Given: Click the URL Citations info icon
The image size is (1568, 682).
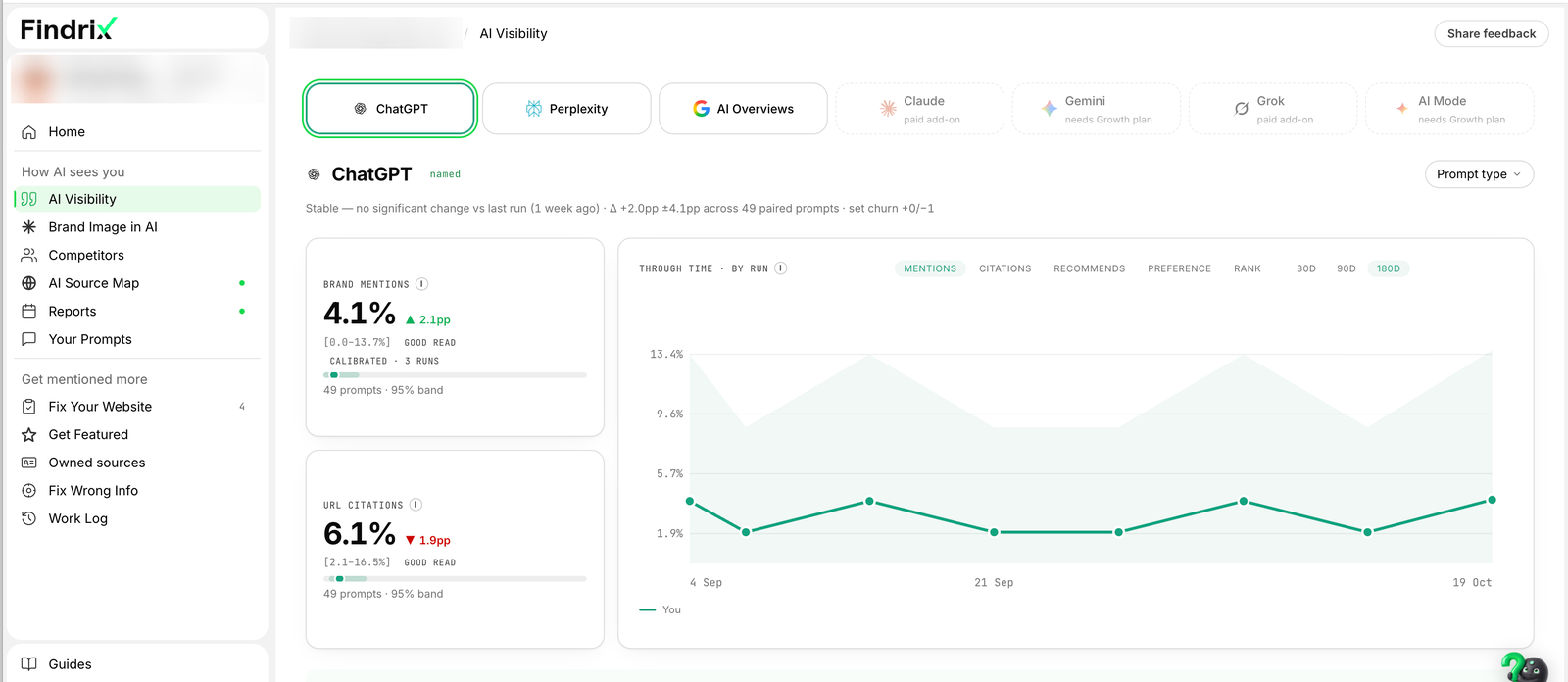Looking at the screenshot, I should point(416,505).
